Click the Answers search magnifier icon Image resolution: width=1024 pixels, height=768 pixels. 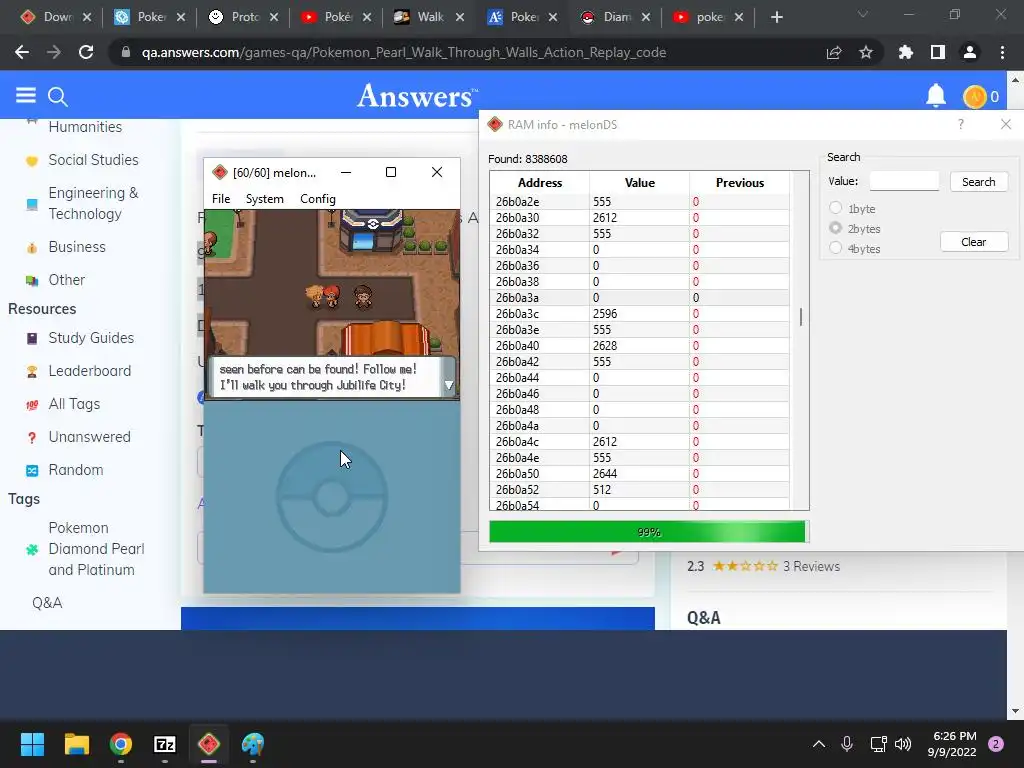pyautogui.click(x=57, y=97)
